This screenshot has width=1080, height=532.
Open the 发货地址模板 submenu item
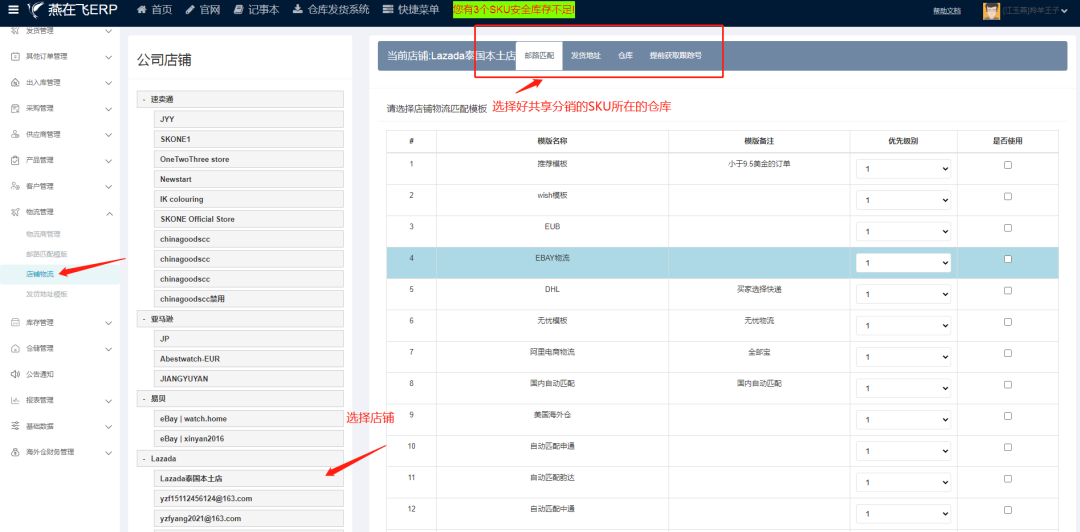[x=47, y=294]
